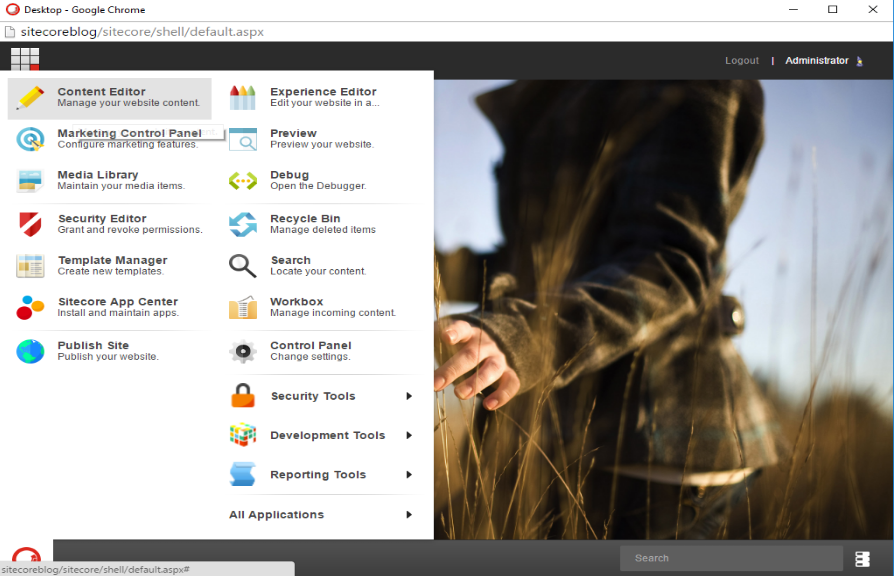Click the Sitecore App Center label
The height and width of the screenshot is (576, 894).
117,301
